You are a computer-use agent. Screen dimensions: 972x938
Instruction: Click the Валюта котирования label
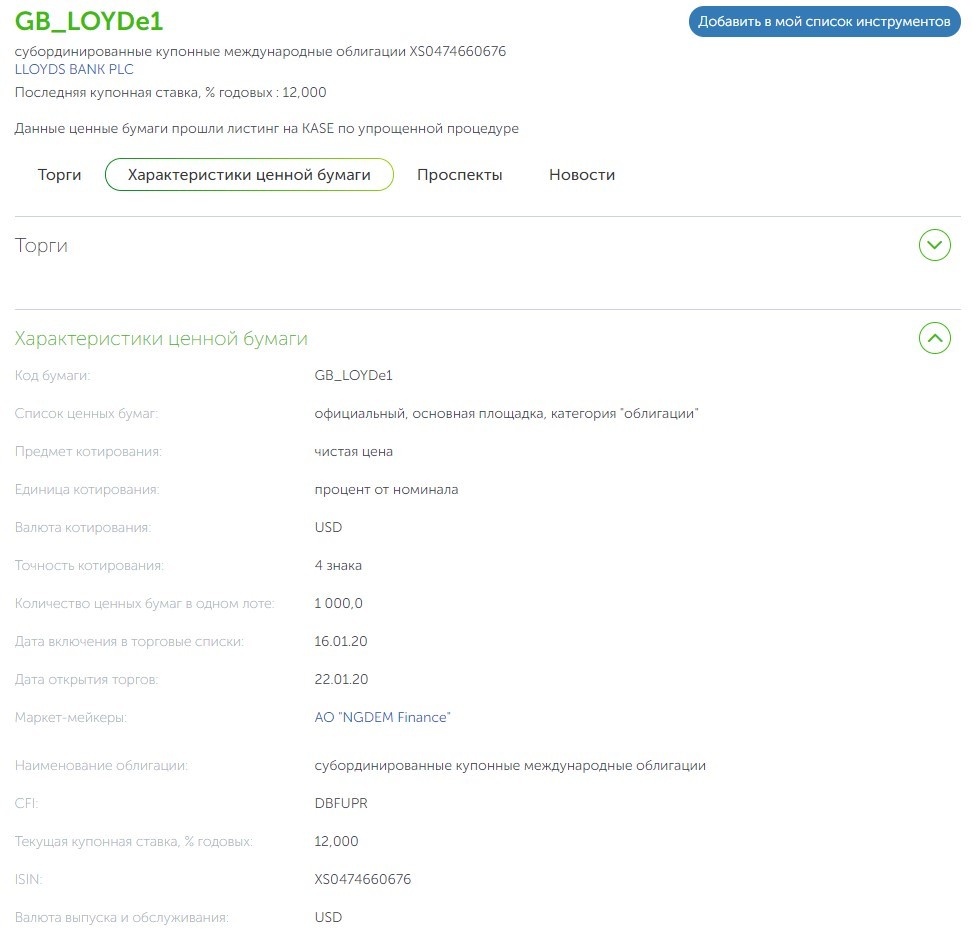(83, 528)
